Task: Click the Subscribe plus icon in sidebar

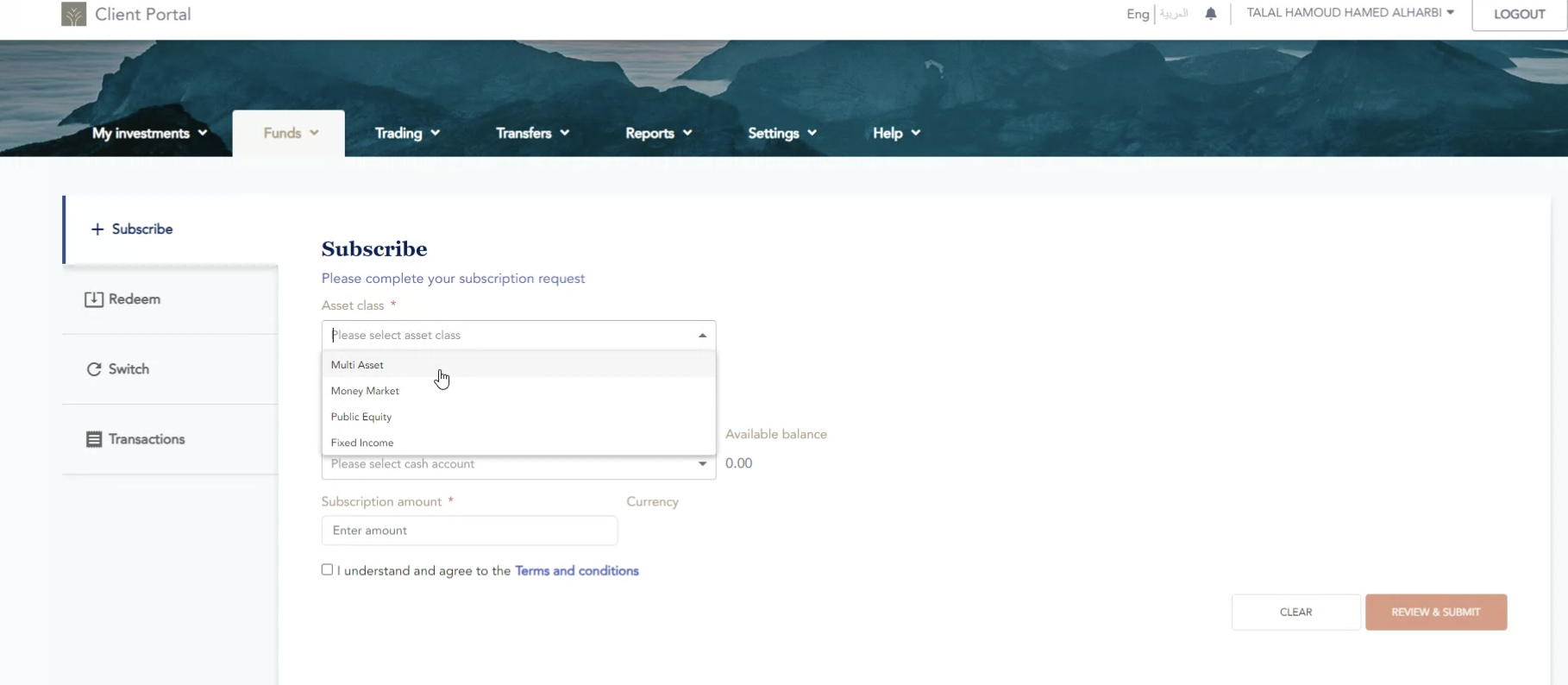Action: pos(97,229)
